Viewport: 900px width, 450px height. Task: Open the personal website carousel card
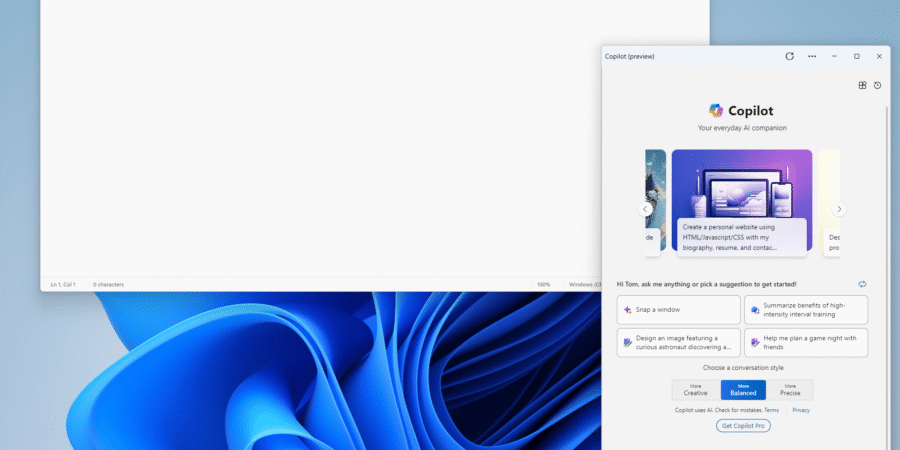coord(742,201)
